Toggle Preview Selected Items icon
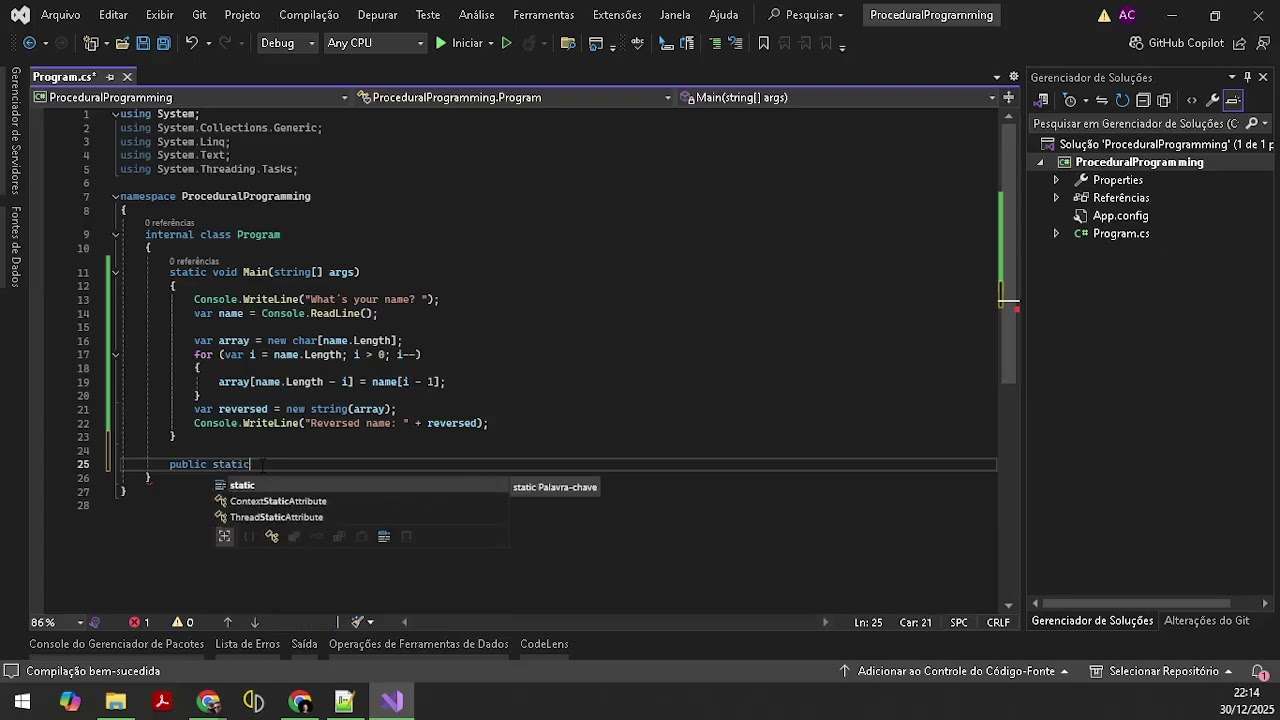 [1233, 100]
